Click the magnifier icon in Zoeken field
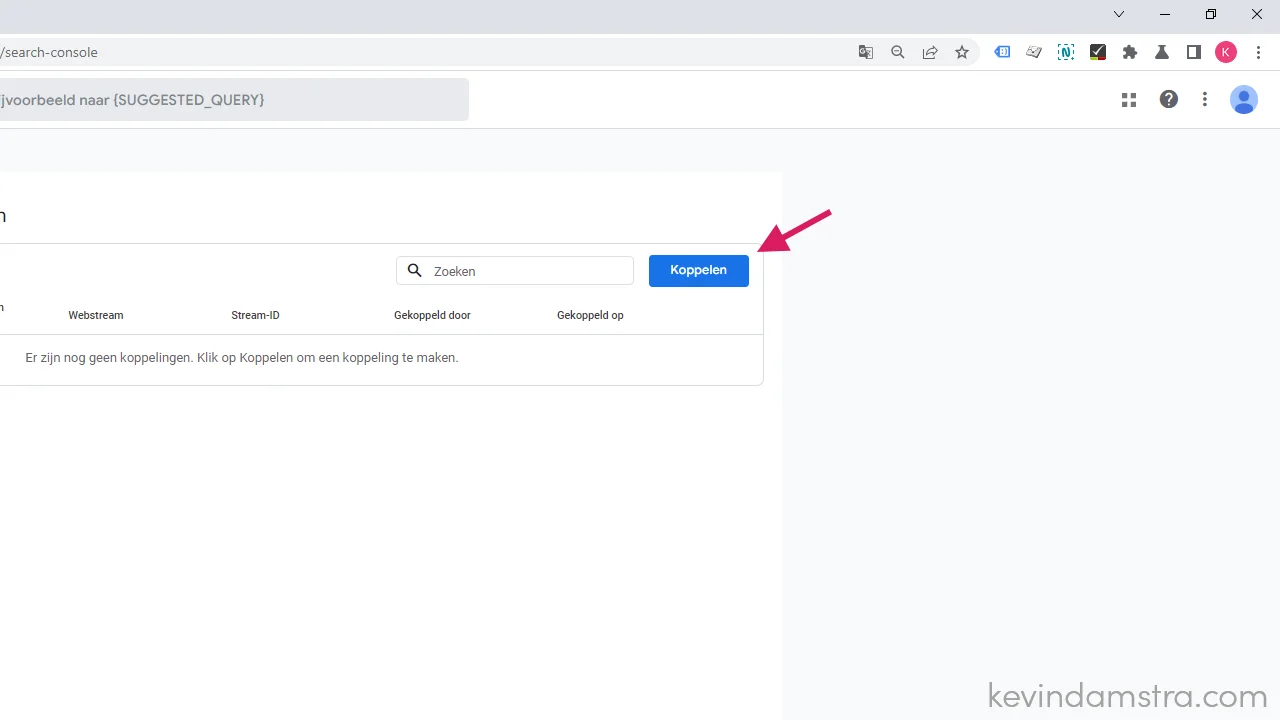The height and width of the screenshot is (720, 1280). 415,271
